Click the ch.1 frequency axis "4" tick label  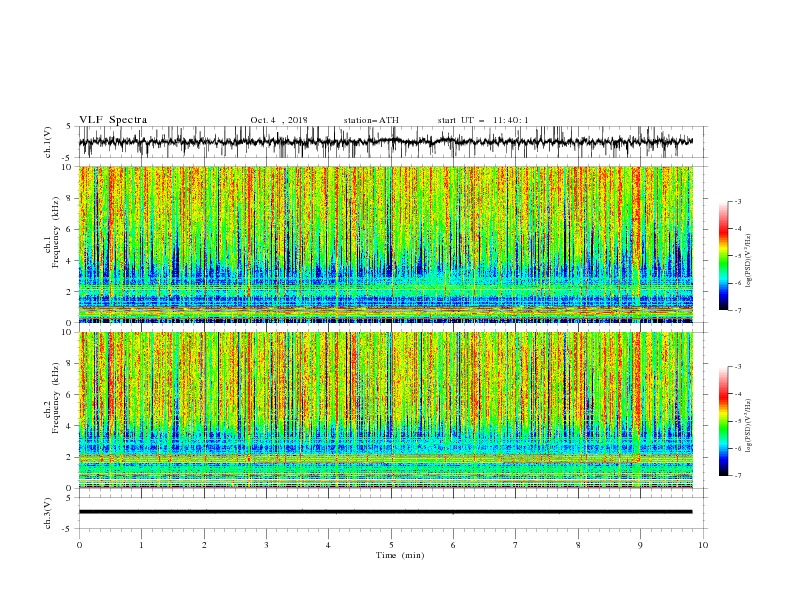[x=70, y=261]
